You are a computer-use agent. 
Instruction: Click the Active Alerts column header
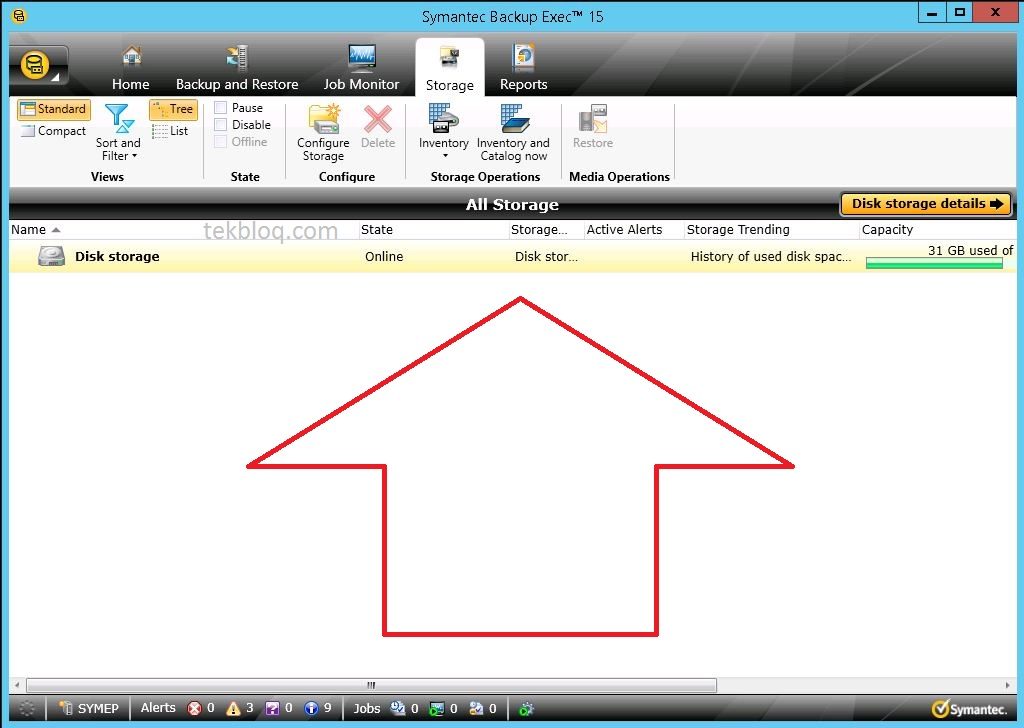[x=633, y=230]
